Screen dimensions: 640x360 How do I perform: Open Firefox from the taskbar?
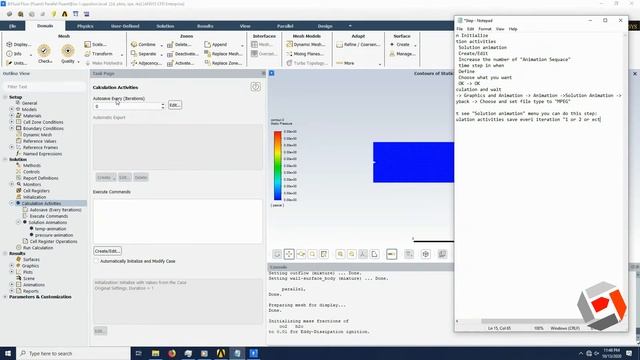[172, 353]
